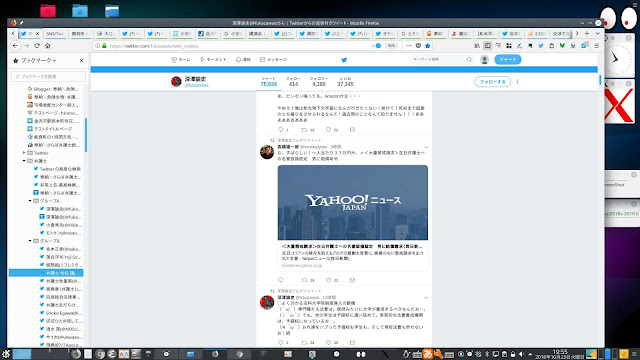Viewport: 640px width, 360px height.
Task: Retweet the bottom tweet by 深澤諭史
Action: pos(304,342)
